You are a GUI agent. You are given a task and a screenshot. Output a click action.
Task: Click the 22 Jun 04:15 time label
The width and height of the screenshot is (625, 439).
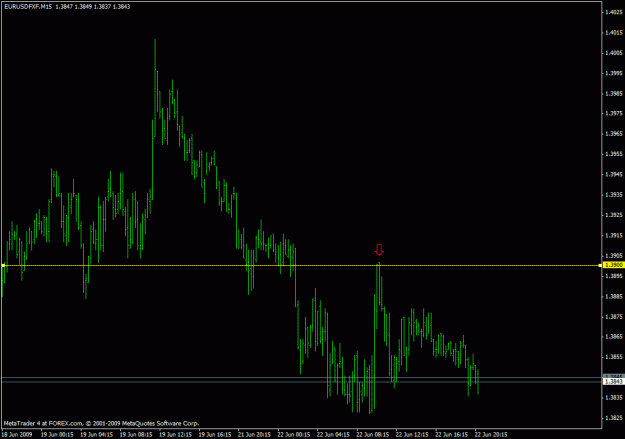(x=333, y=434)
